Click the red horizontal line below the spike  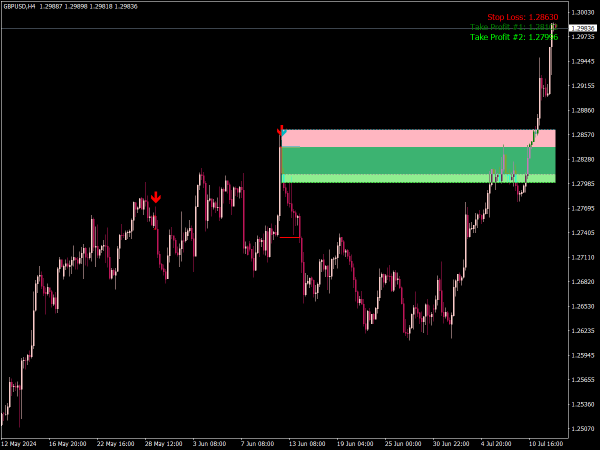[x=290, y=238]
